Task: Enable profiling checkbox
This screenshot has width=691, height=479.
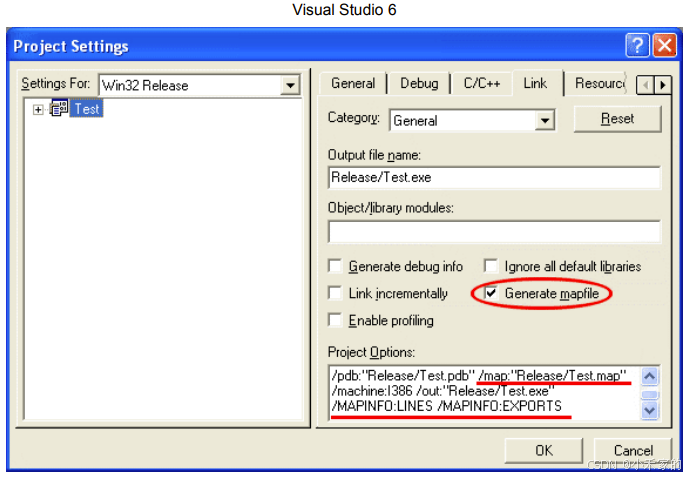Action: [x=335, y=320]
